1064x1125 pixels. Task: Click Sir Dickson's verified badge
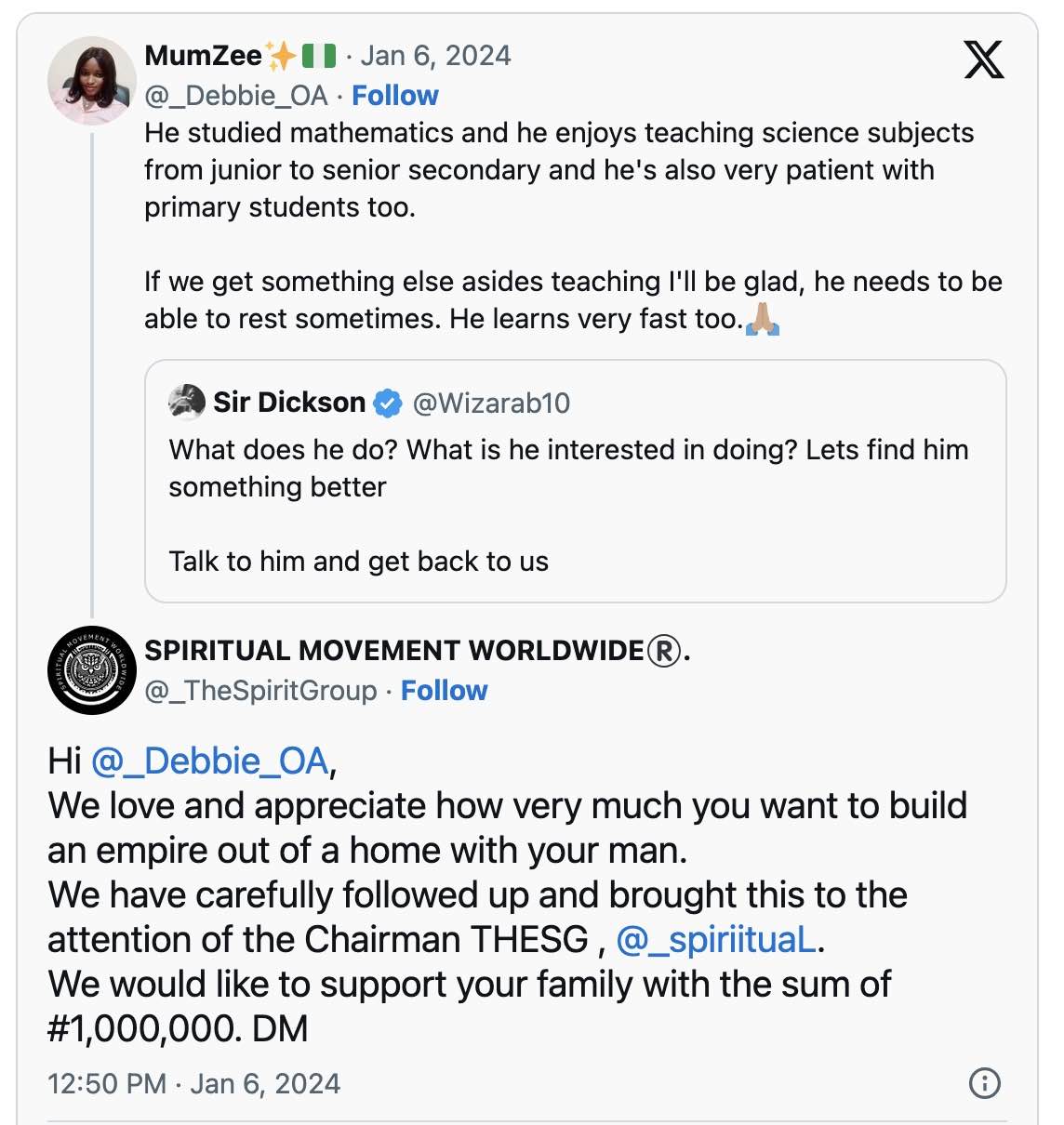pos(387,403)
